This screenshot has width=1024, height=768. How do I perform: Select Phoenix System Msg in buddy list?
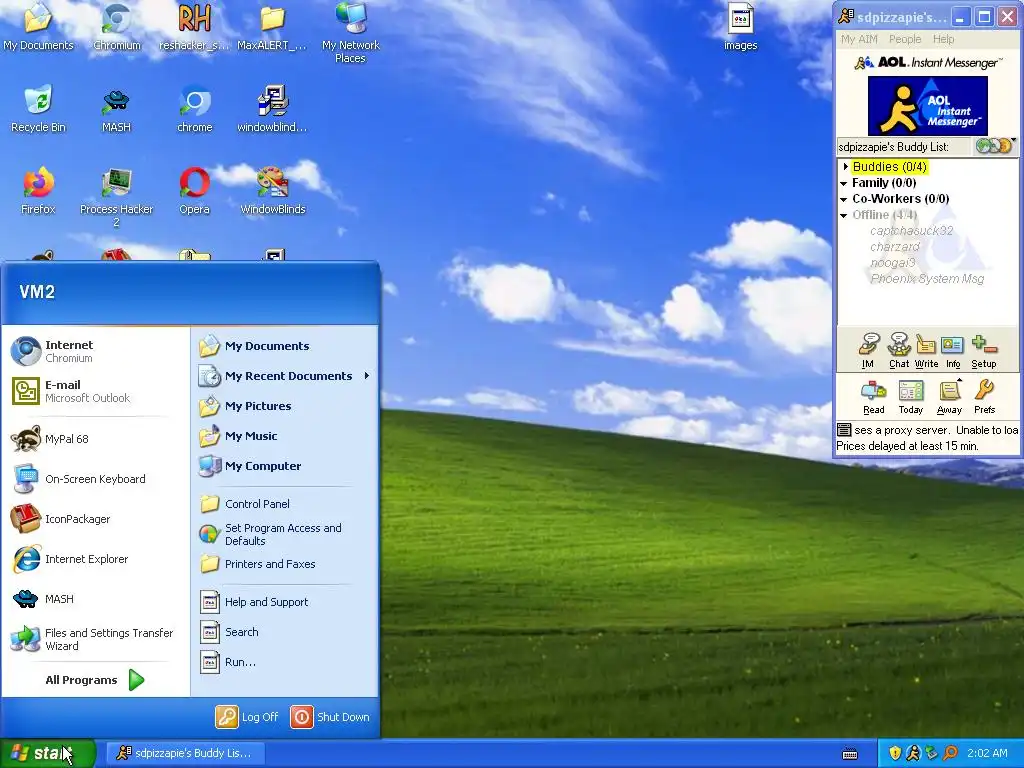click(x=927, y=279)
